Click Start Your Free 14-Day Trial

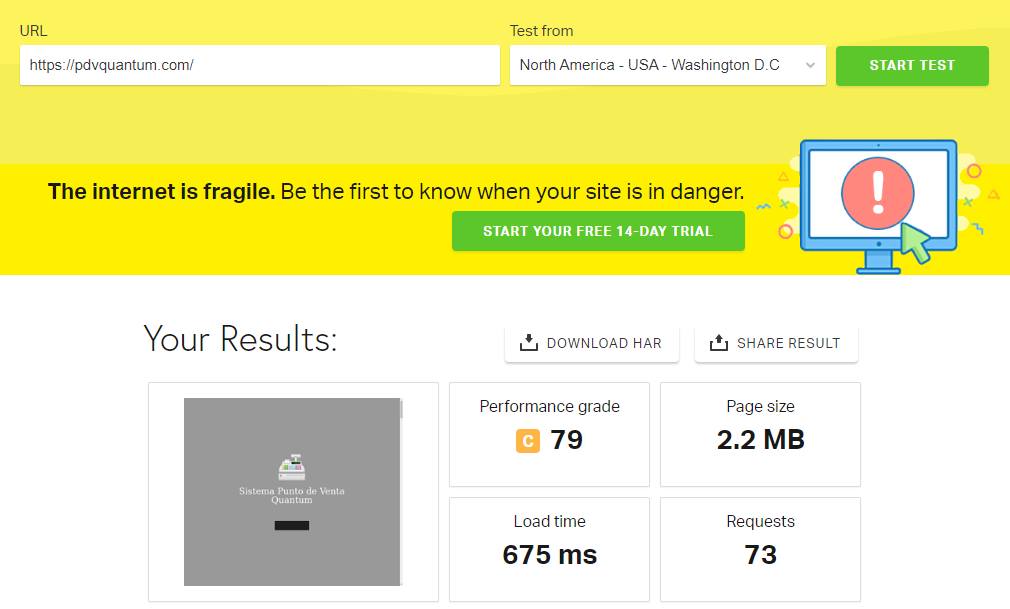pyautogui.click(x=598, y=231)
